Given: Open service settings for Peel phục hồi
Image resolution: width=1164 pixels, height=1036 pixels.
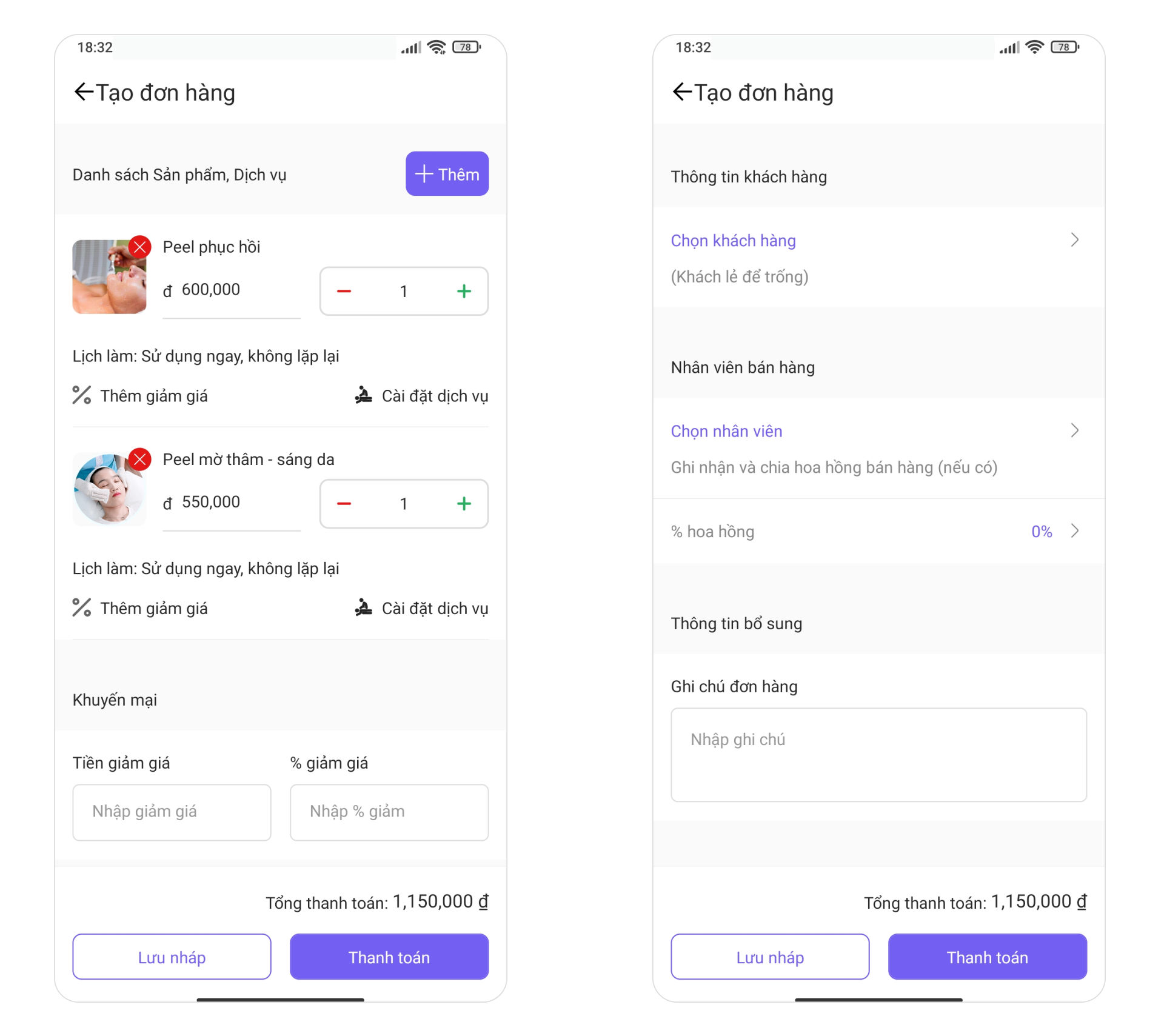Looking at the screenshot, I should point(421,396).
